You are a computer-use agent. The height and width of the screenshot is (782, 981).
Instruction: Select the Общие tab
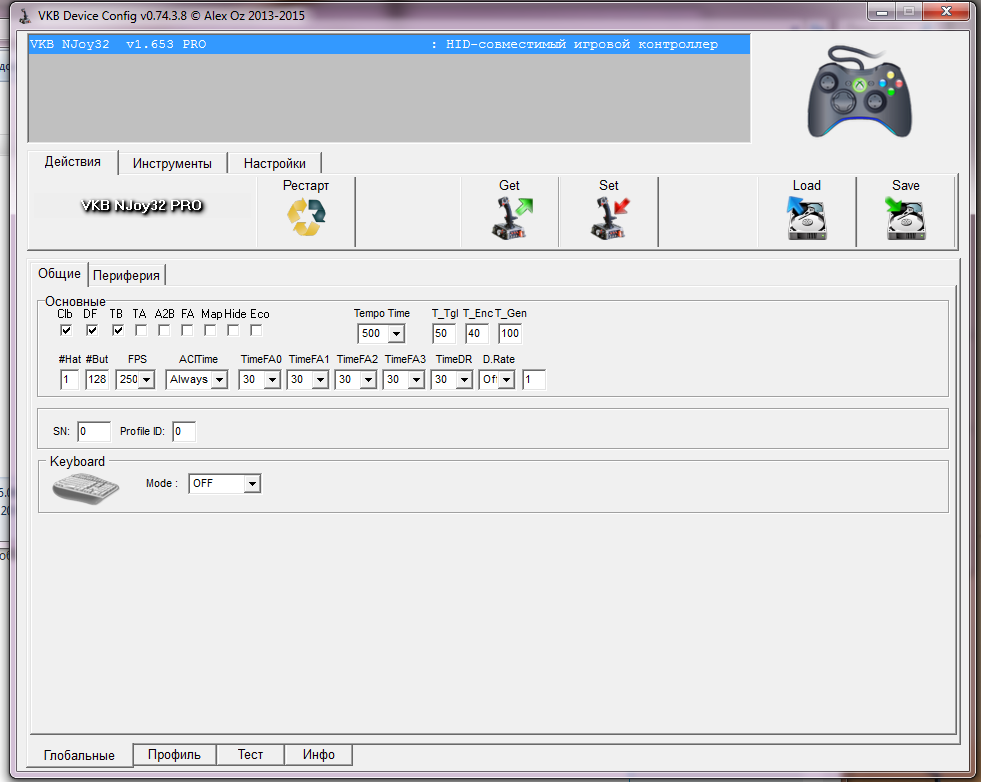point(59,273)
